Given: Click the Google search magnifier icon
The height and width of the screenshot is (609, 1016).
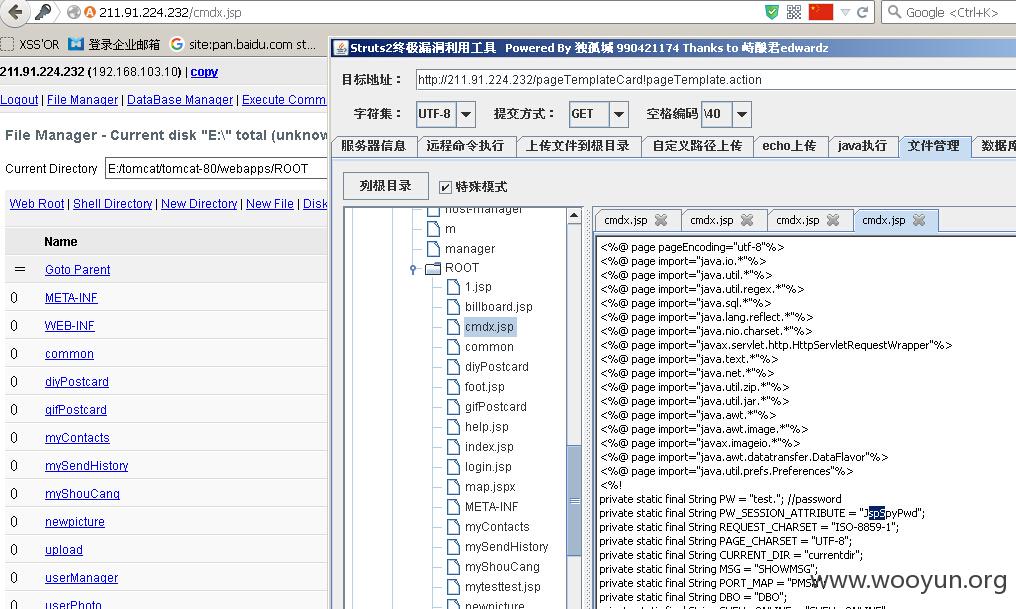Looking at the screenshot, I should (894, 12).
